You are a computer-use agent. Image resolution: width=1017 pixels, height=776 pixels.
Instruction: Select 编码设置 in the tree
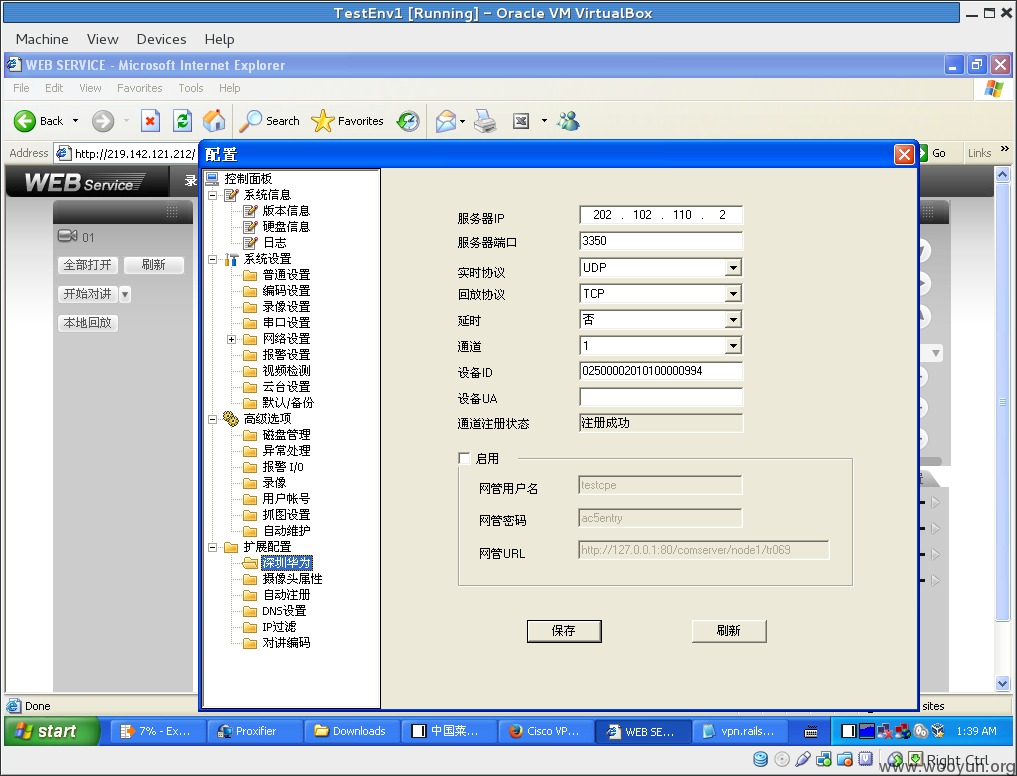click(x=286, y=291)
